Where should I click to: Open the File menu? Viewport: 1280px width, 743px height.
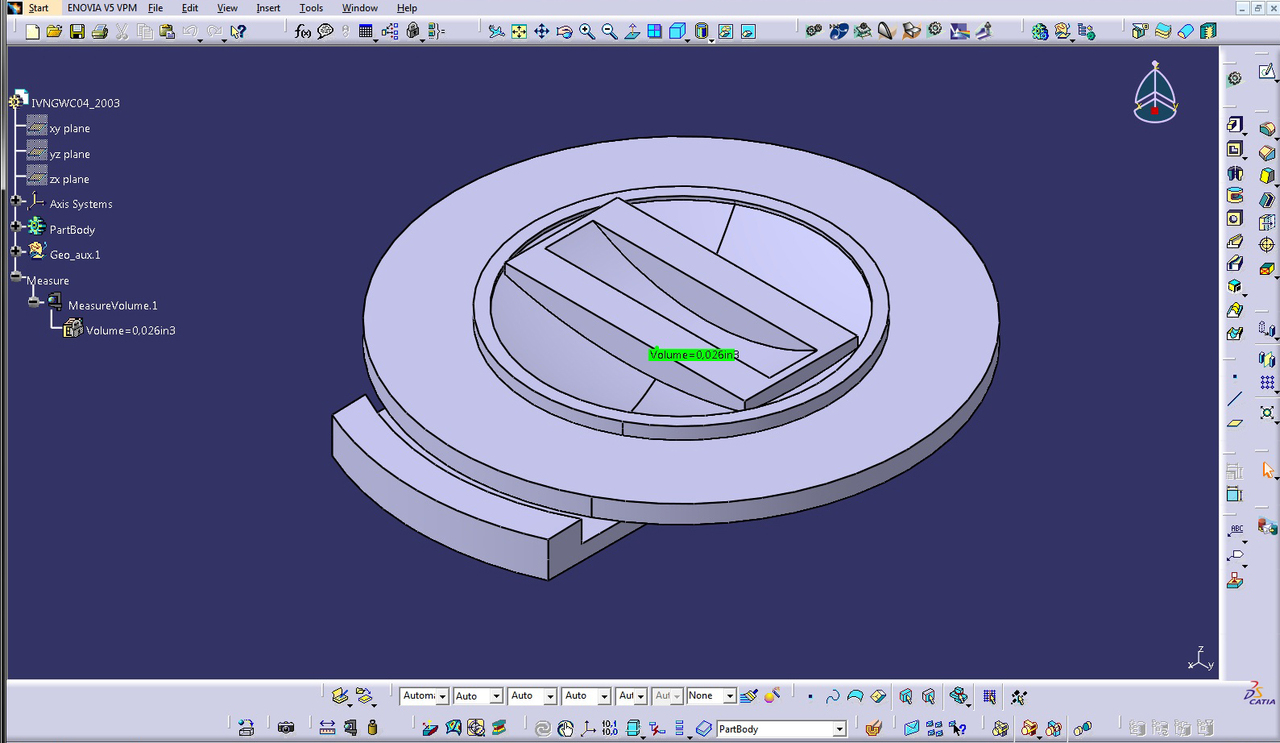point(156,8)
